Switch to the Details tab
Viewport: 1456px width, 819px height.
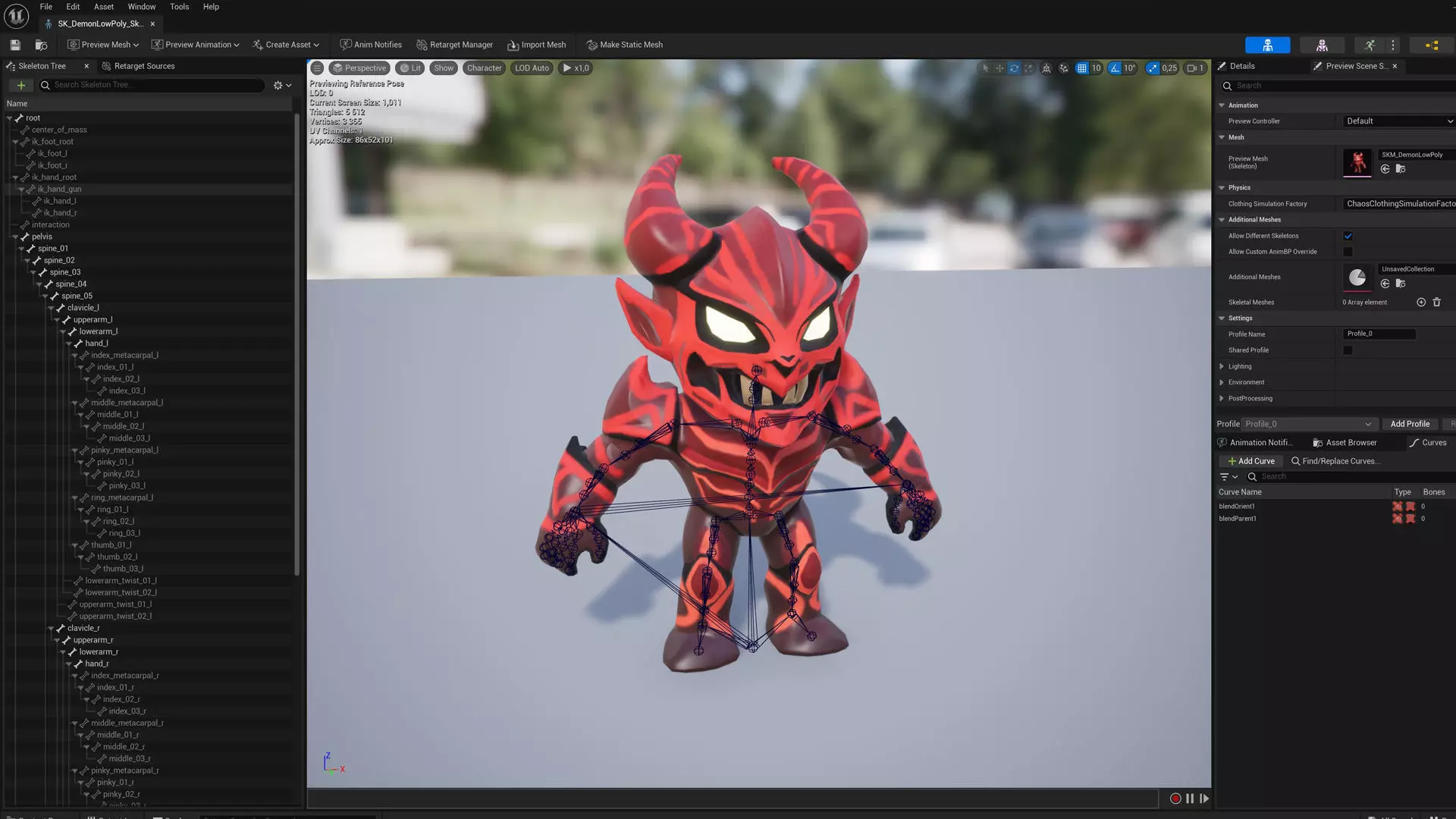click(1236, 66)
